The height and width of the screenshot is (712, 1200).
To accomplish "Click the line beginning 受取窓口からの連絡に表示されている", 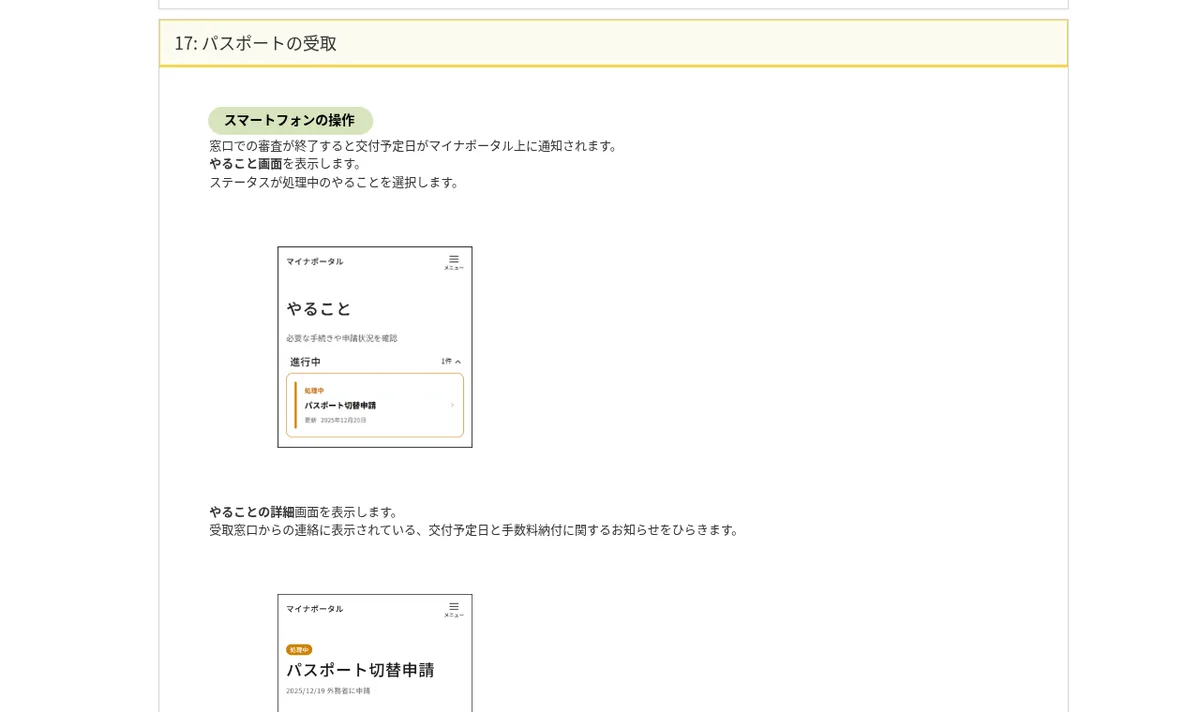I will tap(476, 530).
